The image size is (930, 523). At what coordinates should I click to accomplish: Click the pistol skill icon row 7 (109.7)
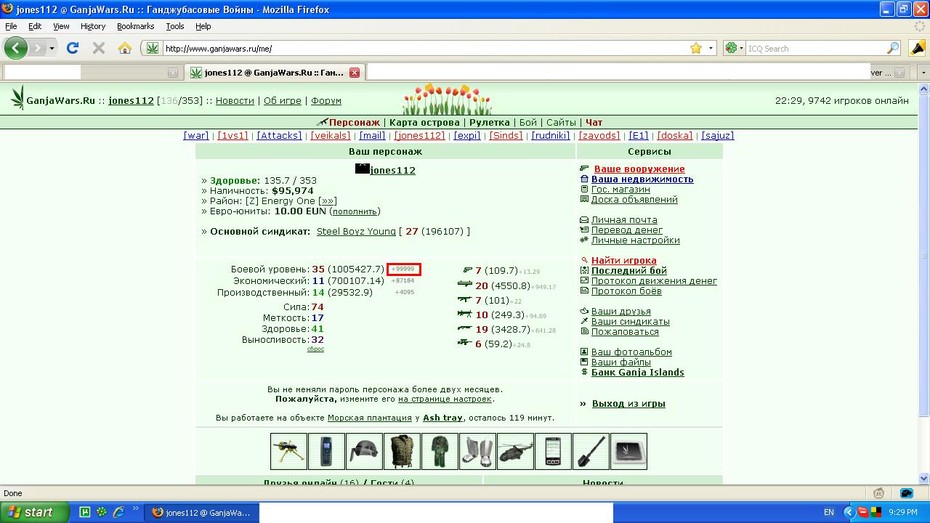point(466,270)
